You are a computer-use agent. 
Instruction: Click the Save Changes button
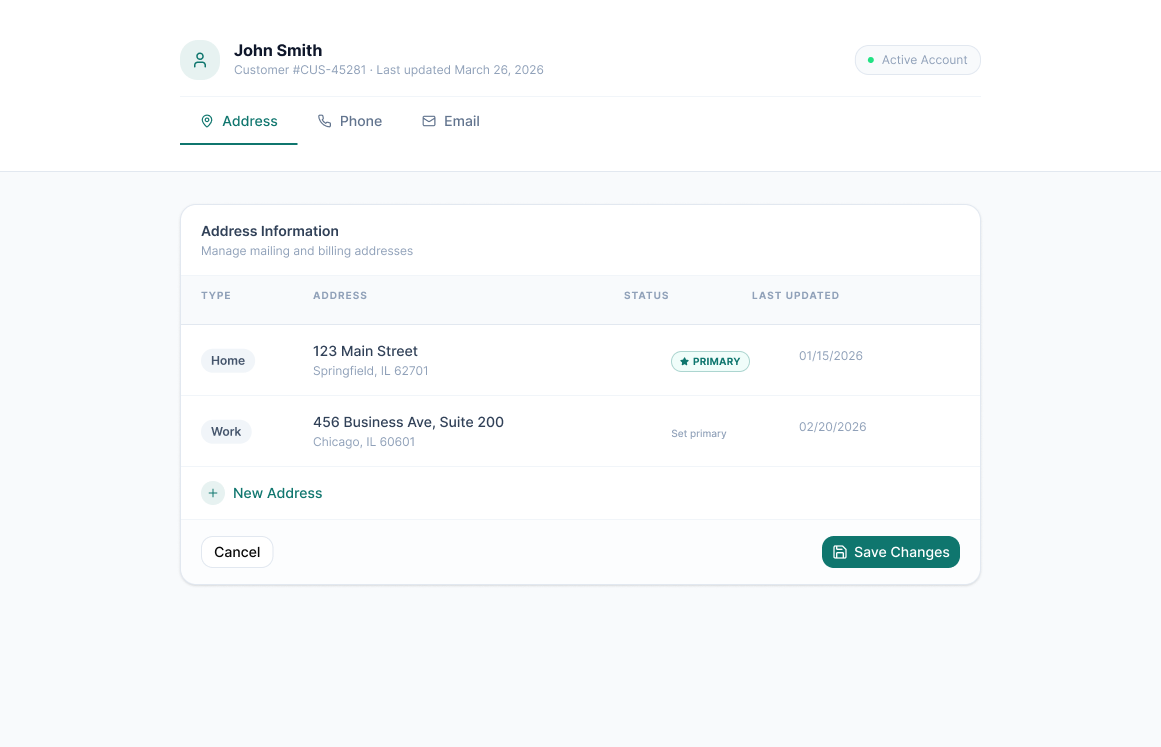pyautogui.click(x=891, y=552)
